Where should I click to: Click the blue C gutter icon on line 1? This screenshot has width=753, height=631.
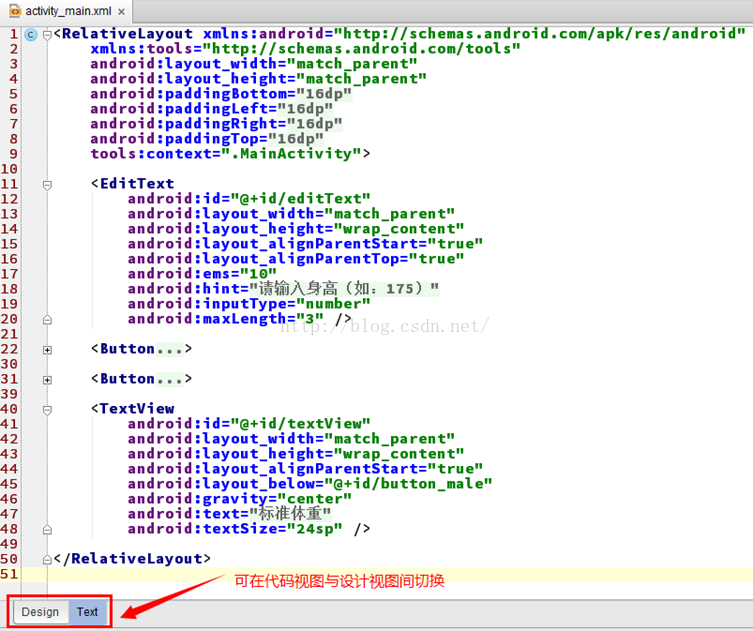pos(31,35)
